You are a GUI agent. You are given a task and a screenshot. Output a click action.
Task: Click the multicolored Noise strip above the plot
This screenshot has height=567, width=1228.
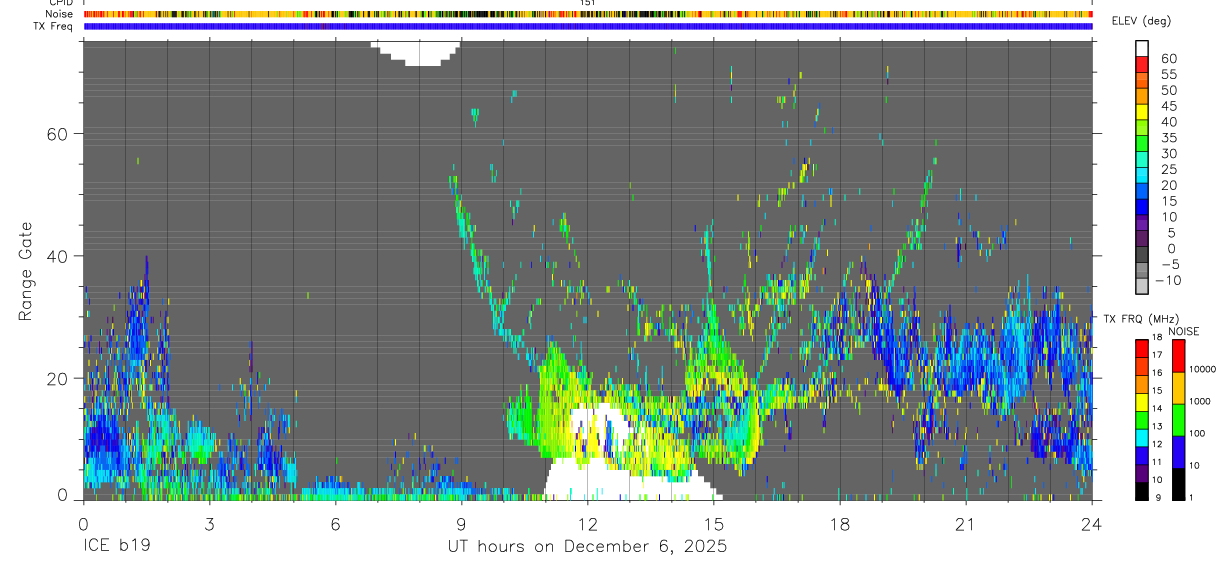click(x=588, y=14)
